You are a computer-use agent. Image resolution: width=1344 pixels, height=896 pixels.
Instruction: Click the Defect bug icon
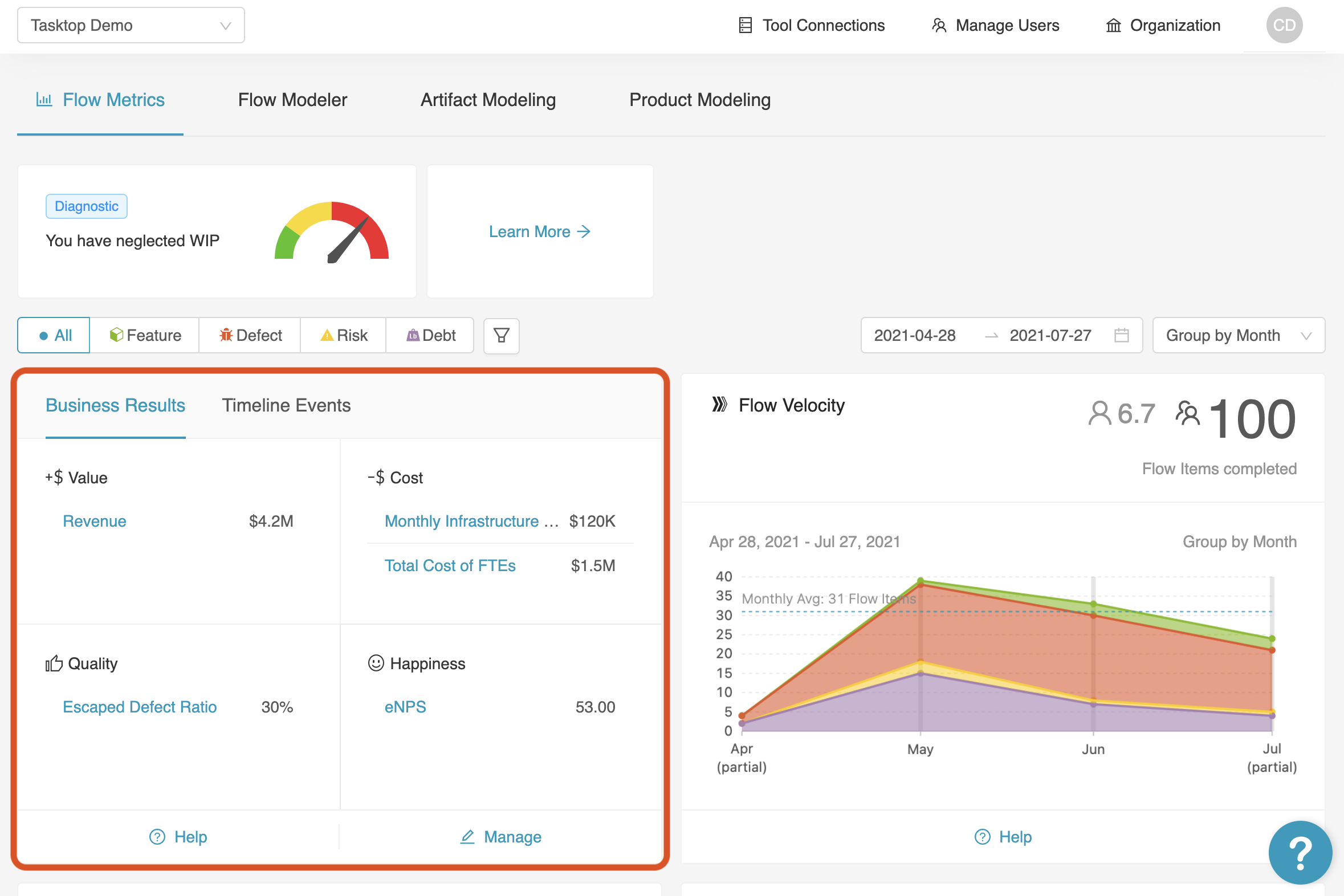(x=226, y=335)
